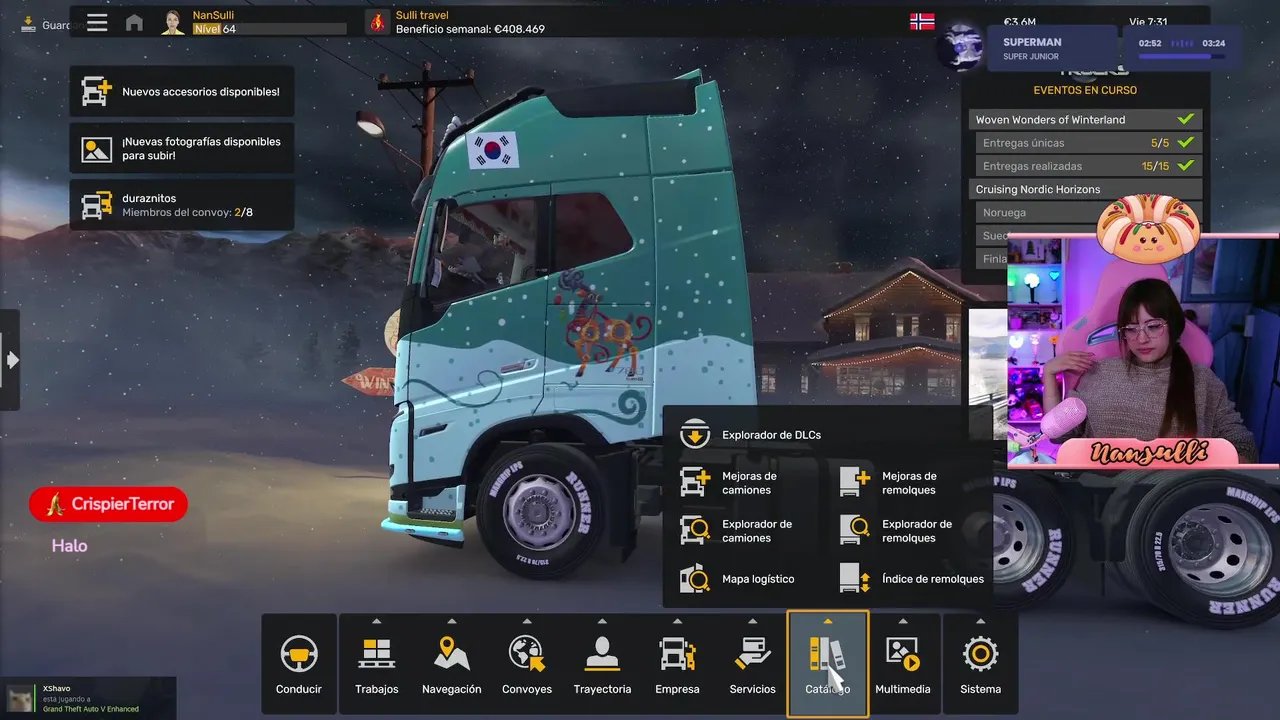Click the Sulli travel company logo

[x=377, y=22]
